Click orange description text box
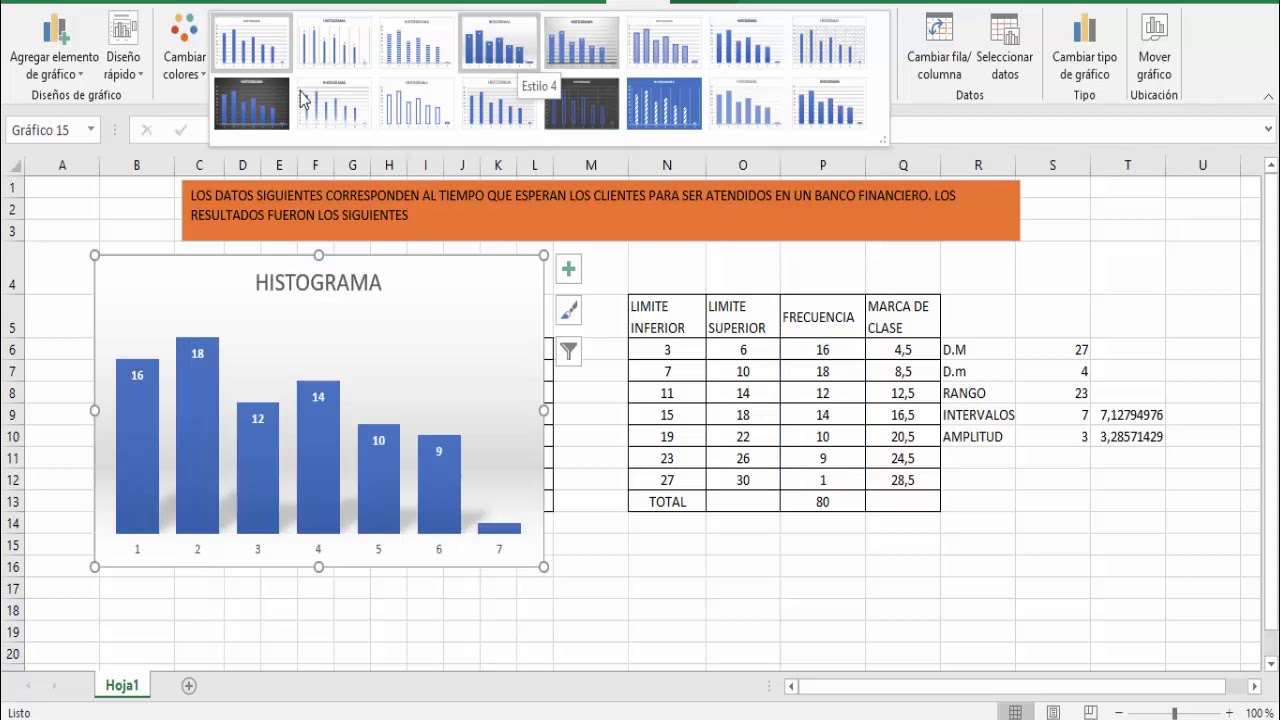1280x720 pixels. pos(600,210)
